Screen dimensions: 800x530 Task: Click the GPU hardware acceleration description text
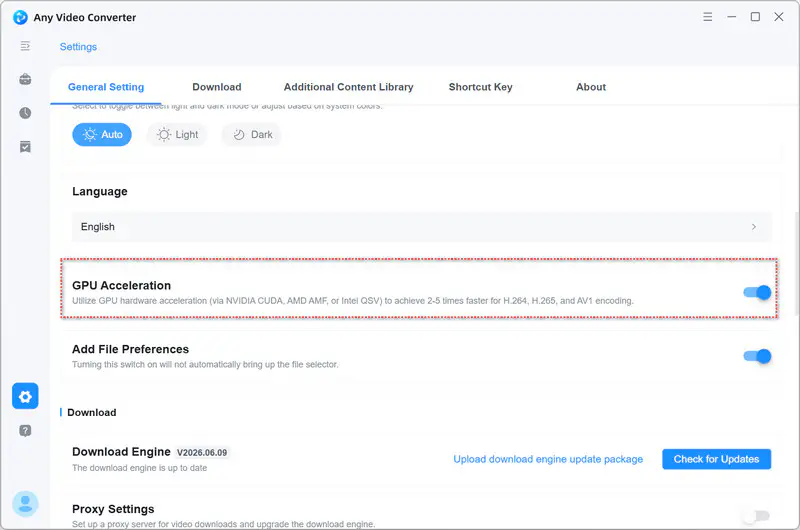pos(353,301)
